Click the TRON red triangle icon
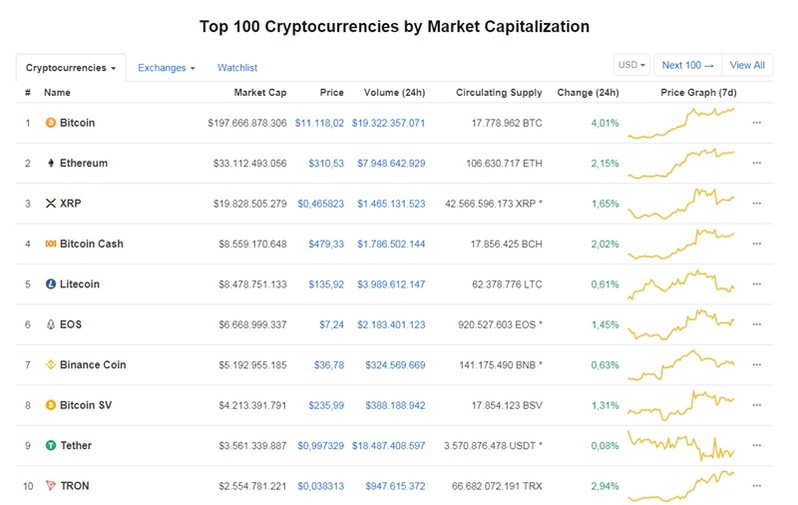 50,486
